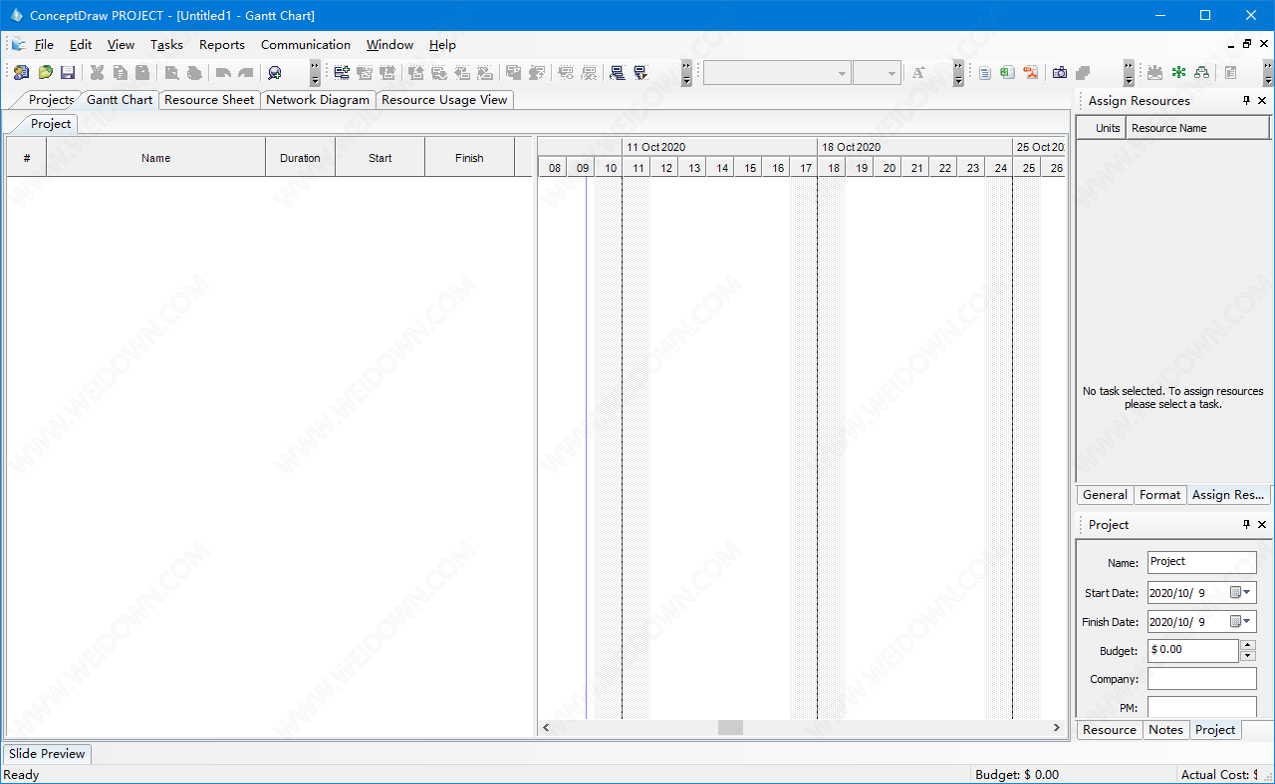
Task: Click the Redo arrow icon
Action: click(245, 72)
